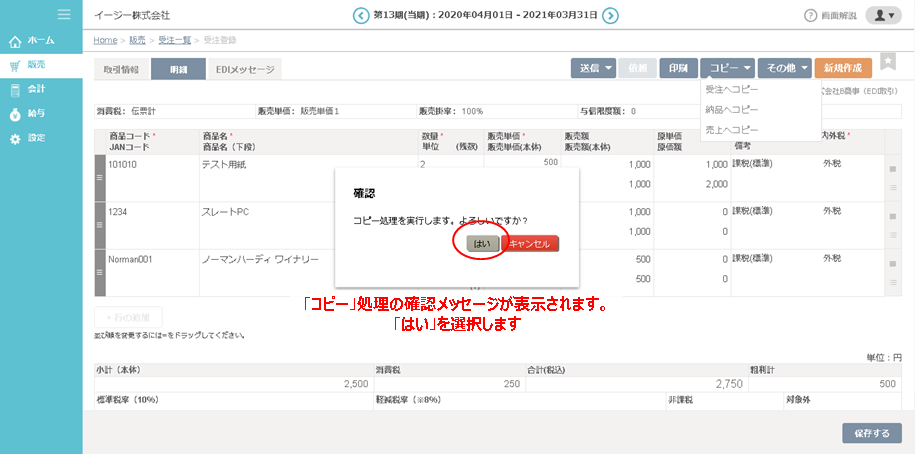Click キャンセル in the confirmation dialog
This screenshot has height=454, width=915.
click(530, 243)
